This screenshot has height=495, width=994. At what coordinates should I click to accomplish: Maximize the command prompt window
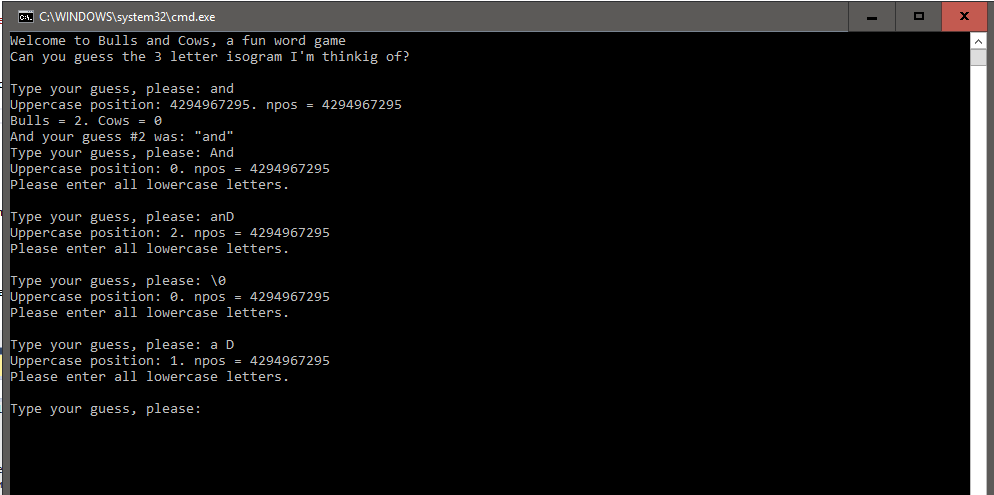pos(918,16)
